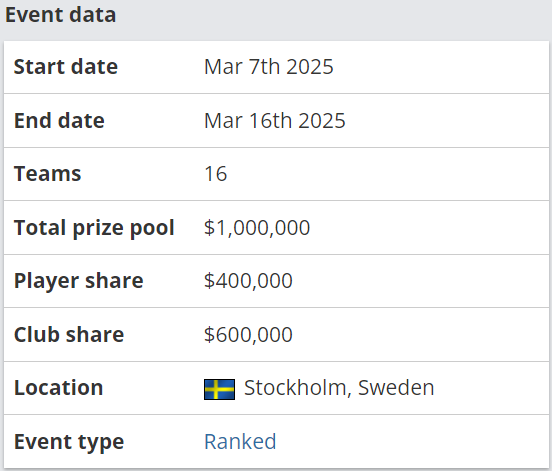The height and width of the screenshot is (471, 552).
Task: Select the $1,000,000 prize value
Action: point(257,227)
